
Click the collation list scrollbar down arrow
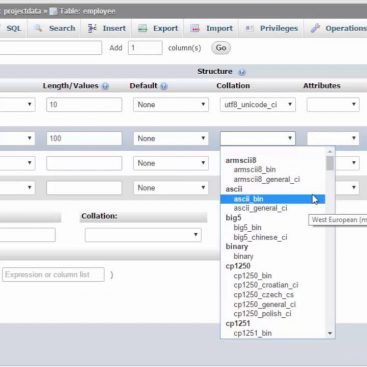pyautogui.click(x=330, y=333)
